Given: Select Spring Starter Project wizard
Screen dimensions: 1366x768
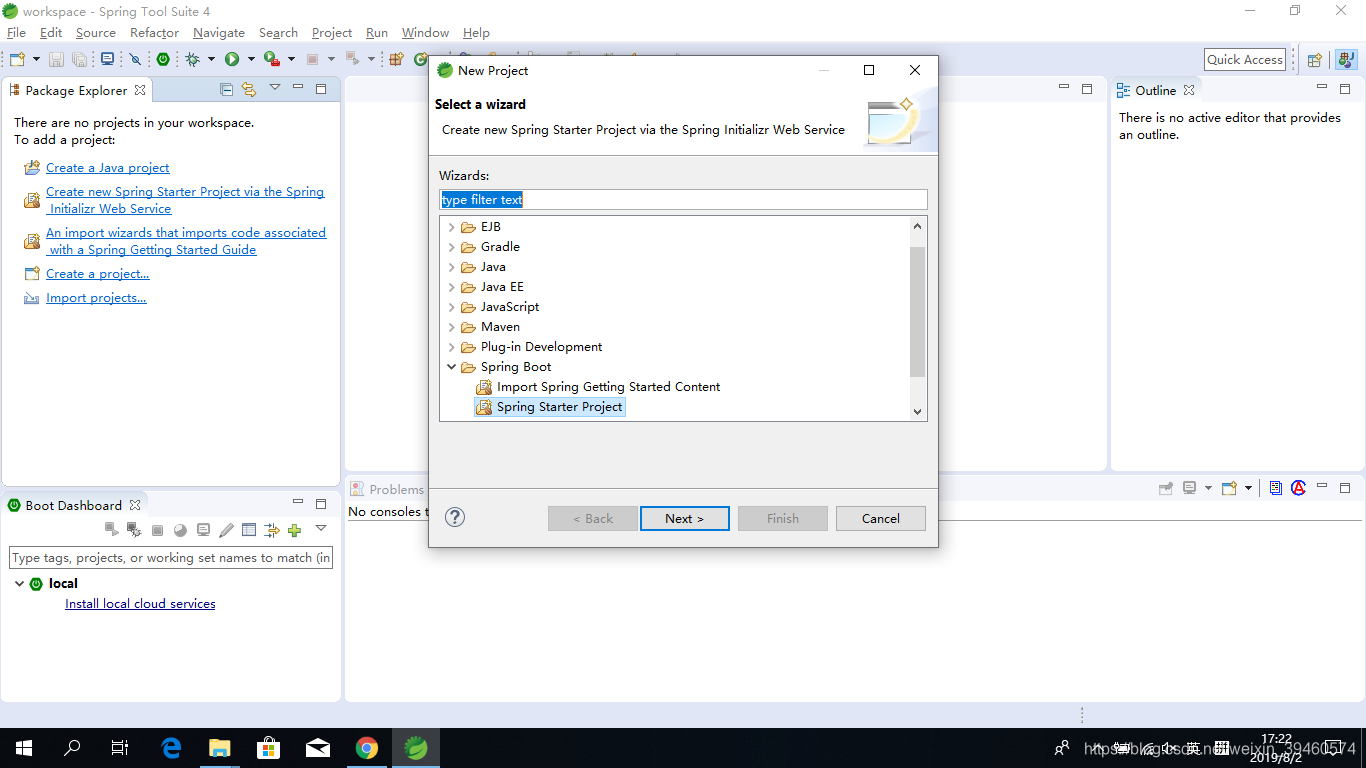Looking at the screenshot, I should click(559, 407).
